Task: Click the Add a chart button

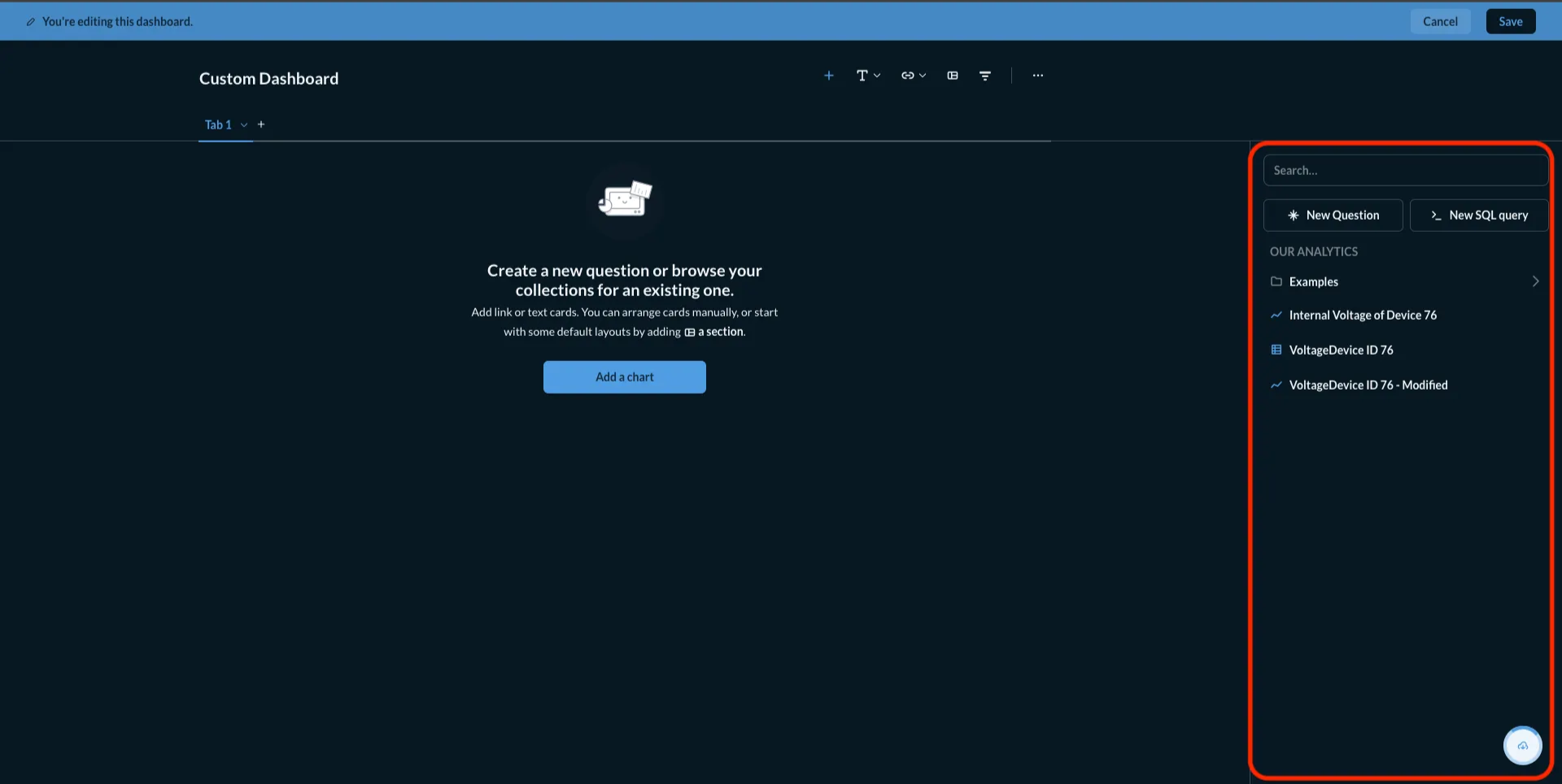Action: 624,377
